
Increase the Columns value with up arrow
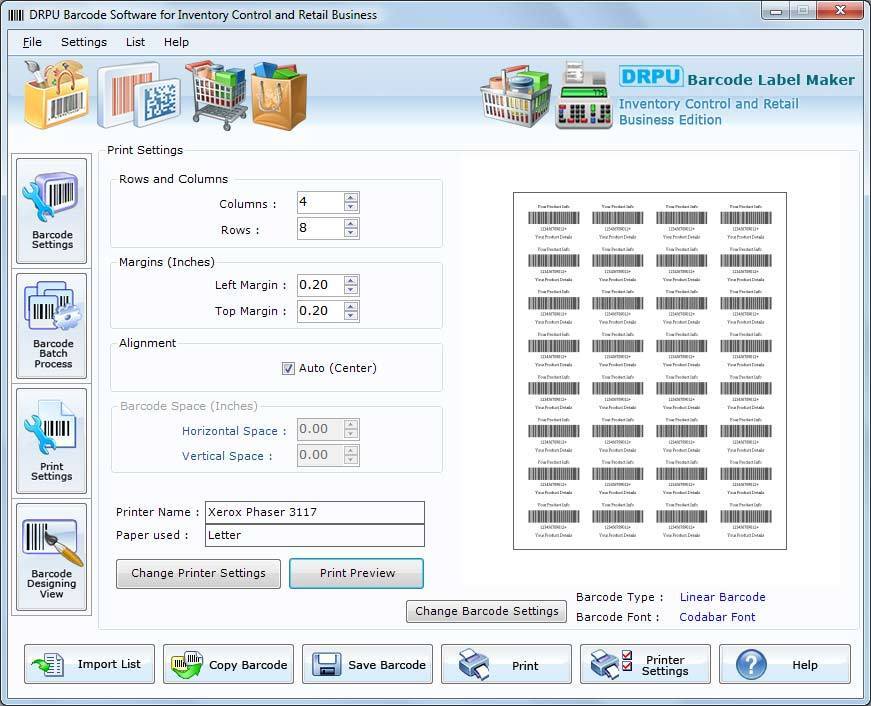350,197
